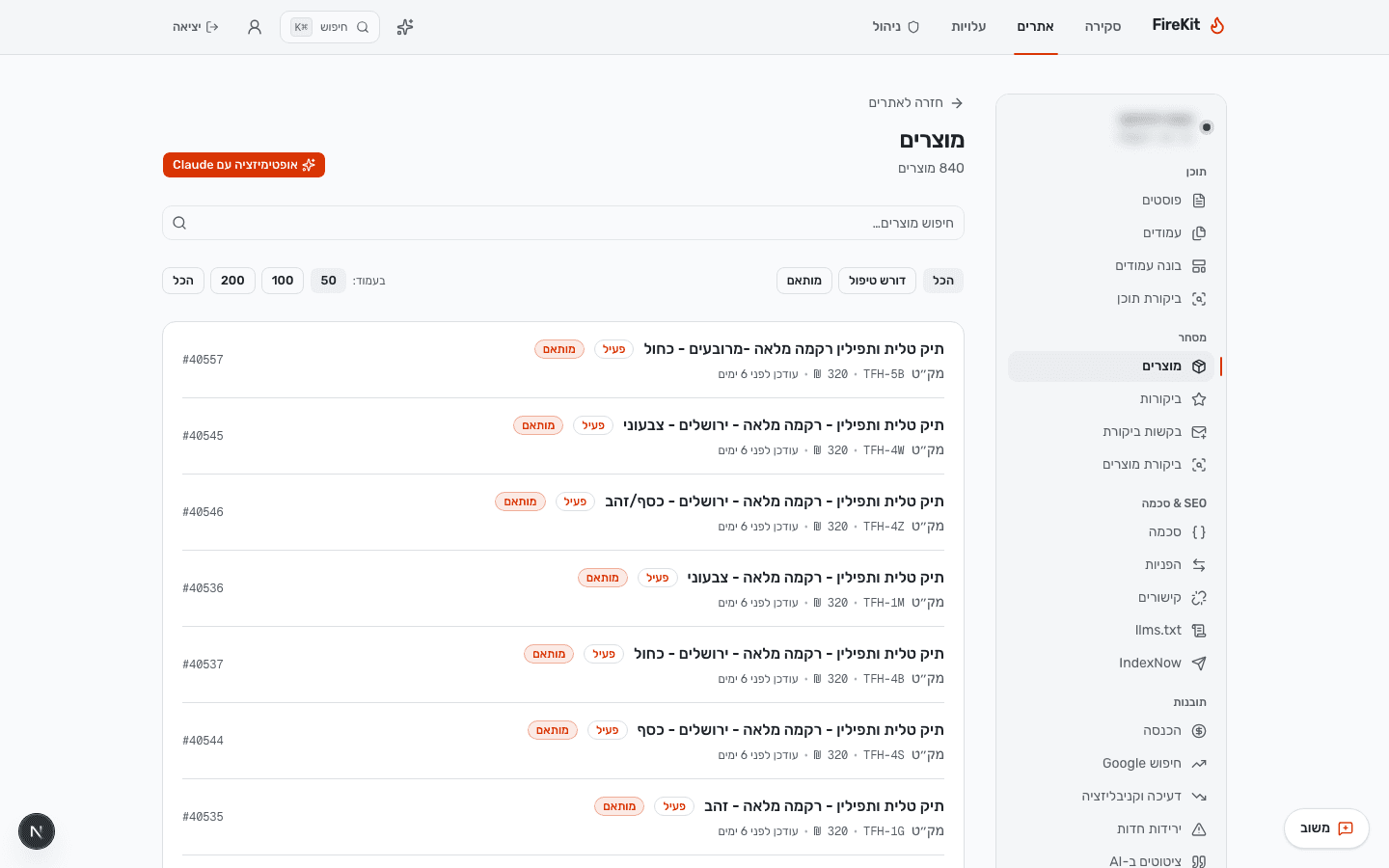The height and width of the screenshot is (868, 1389).
Task: Click the magnifier icon in the product search field
Action: tap(179, 223)
